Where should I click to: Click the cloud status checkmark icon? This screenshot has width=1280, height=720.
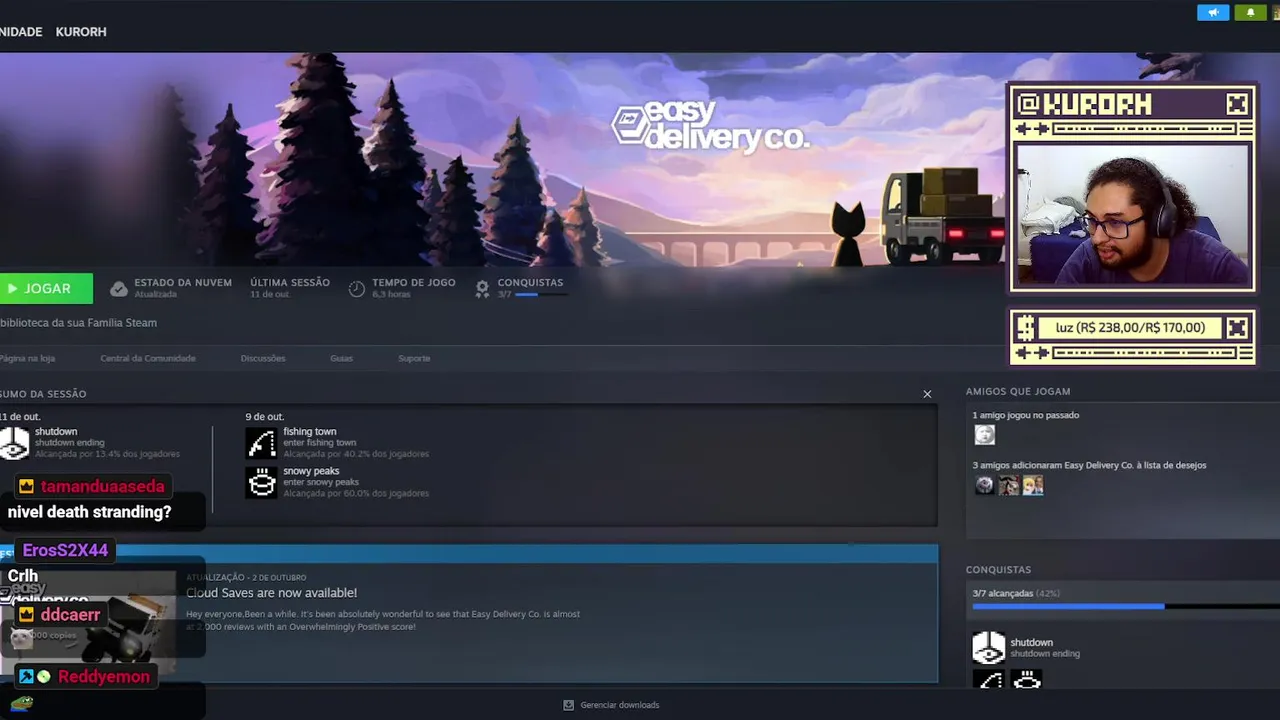(x=119, y=289)
